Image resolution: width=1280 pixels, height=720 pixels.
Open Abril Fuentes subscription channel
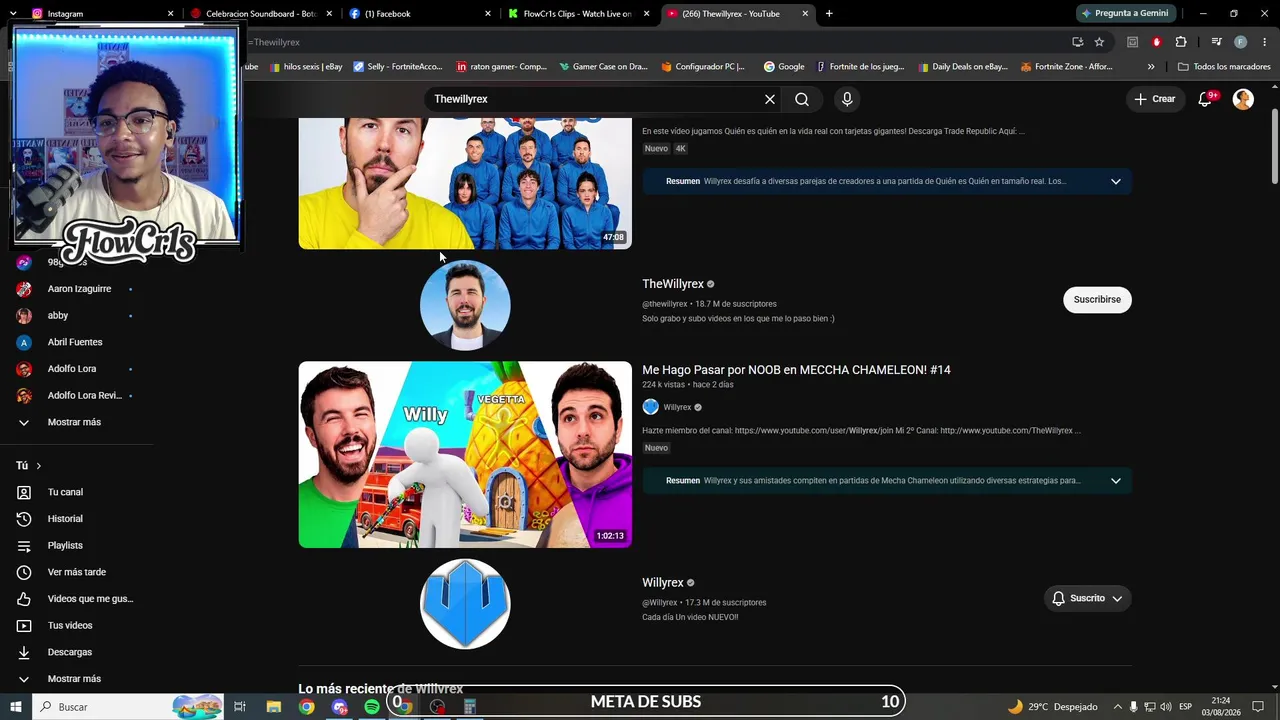(x=76, y=342)
